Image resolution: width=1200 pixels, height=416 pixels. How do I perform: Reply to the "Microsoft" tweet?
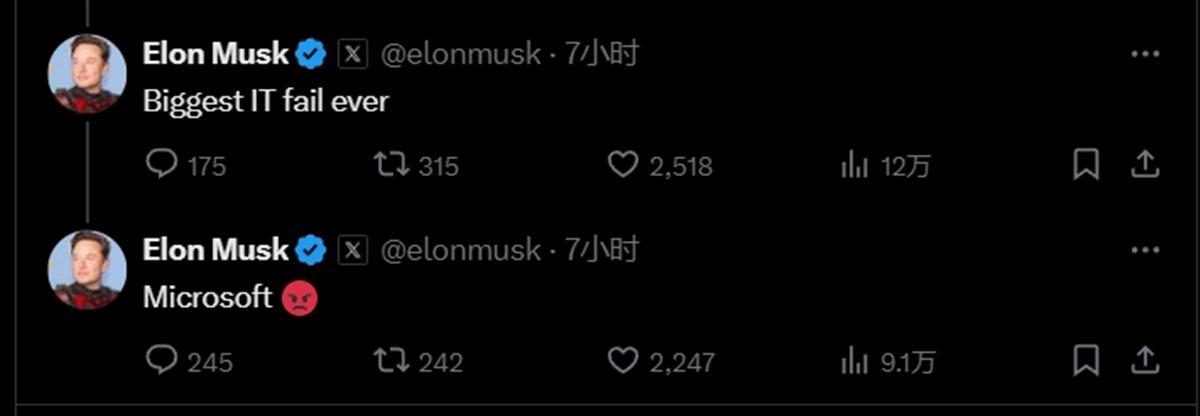162,359
